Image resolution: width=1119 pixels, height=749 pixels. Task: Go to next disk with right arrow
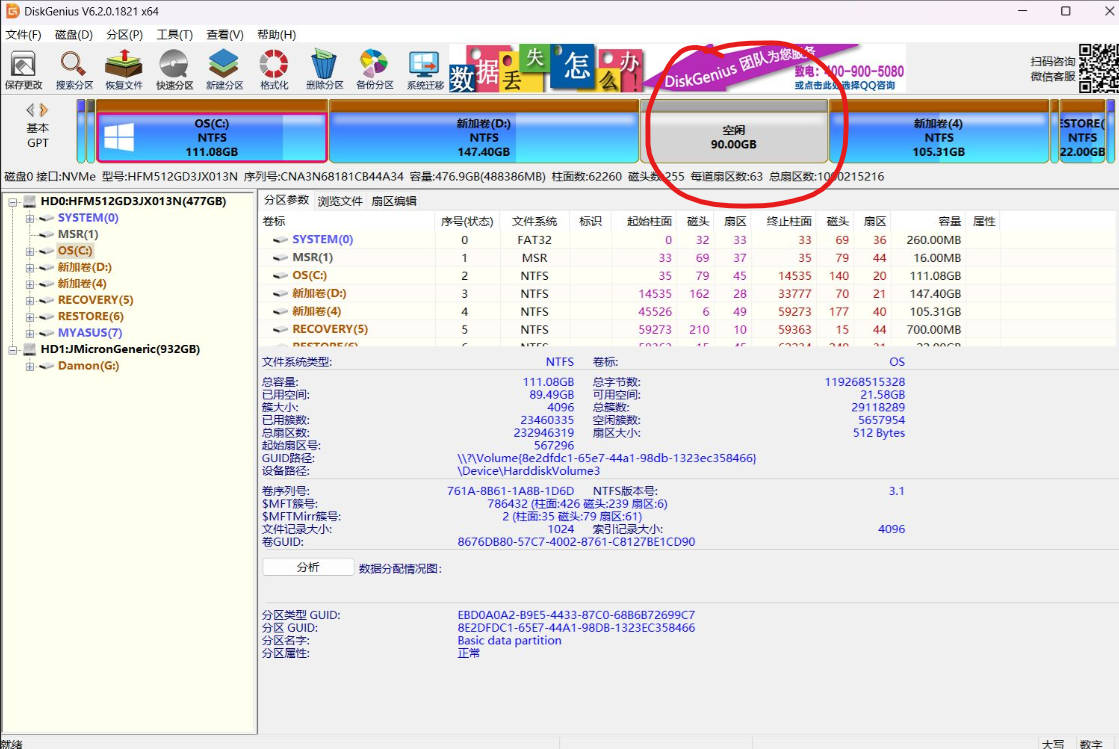[x=44, y=110]
